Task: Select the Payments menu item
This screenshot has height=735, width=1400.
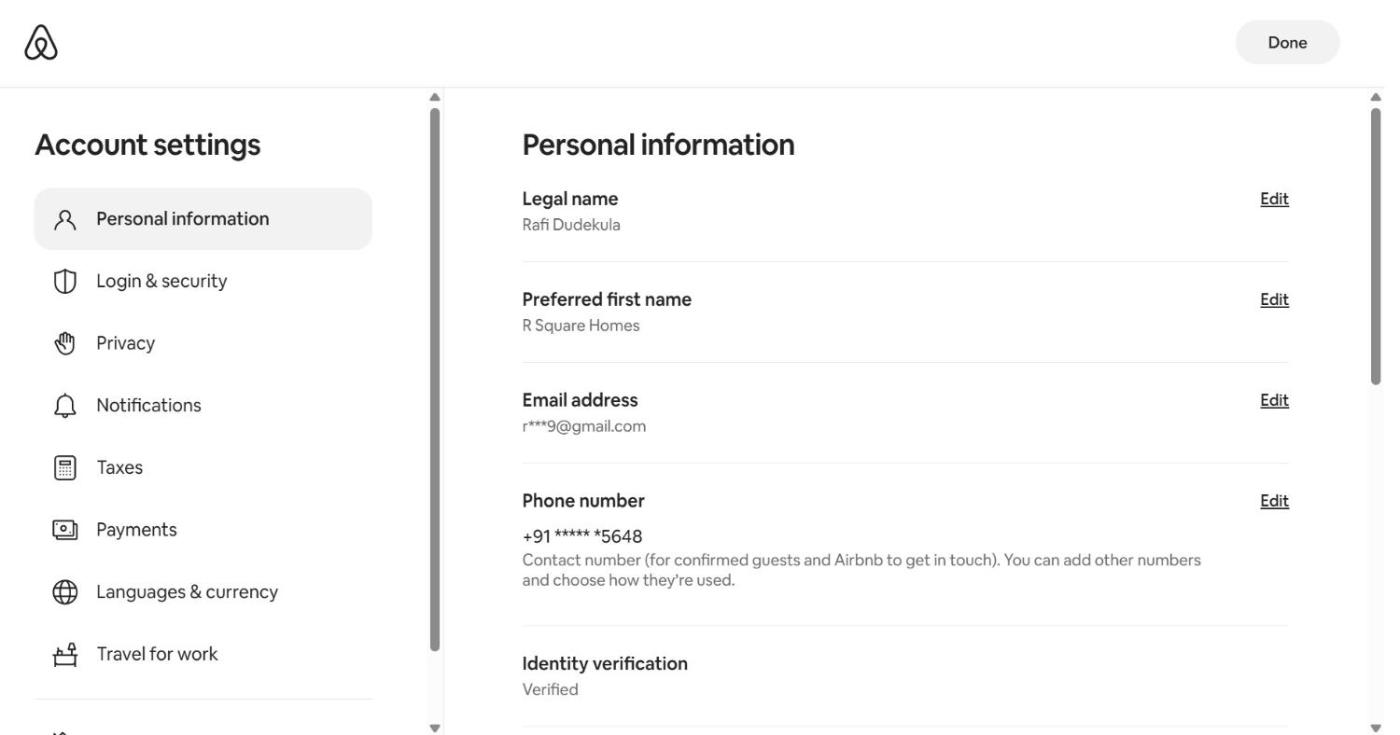Action: coord(136,529)
